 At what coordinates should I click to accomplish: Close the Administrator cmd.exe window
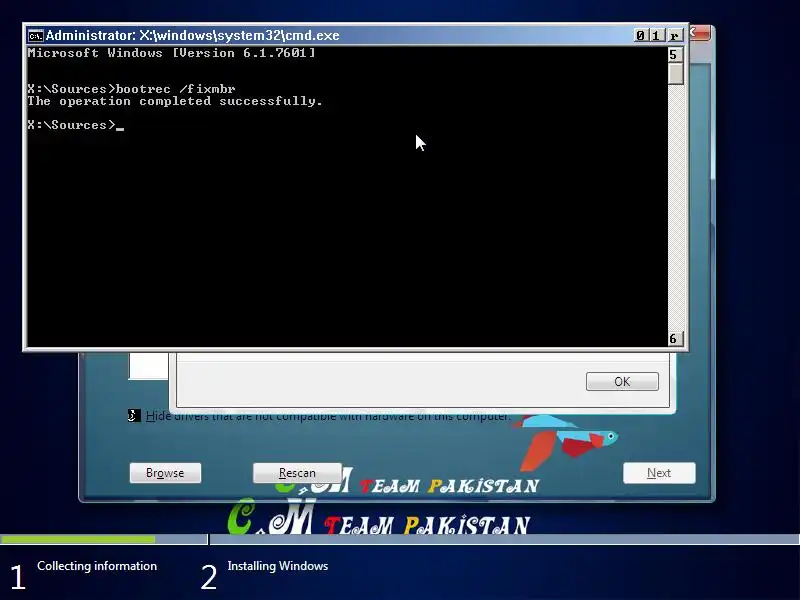point(674,35)
